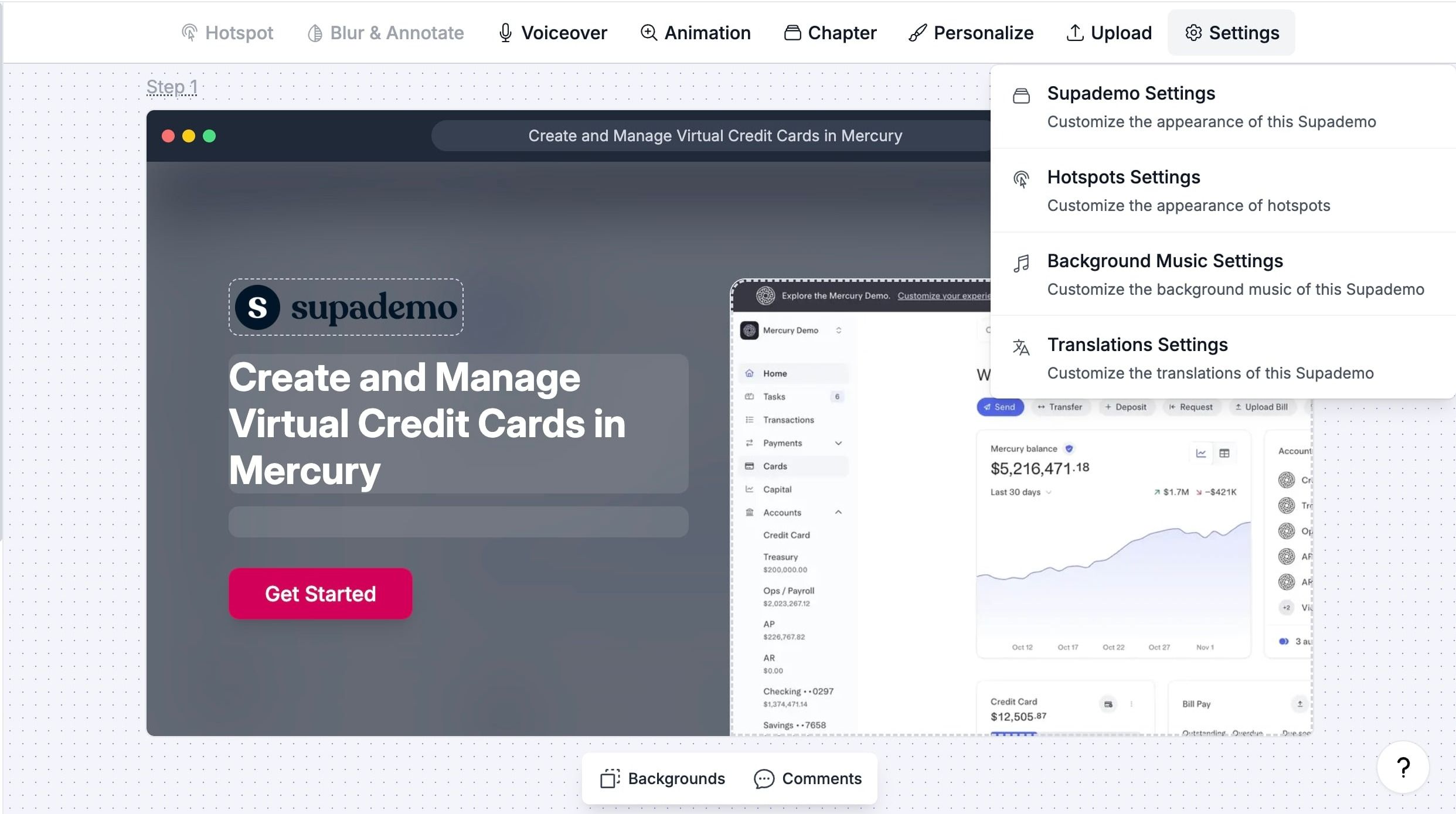Viewport: 1456px width, 814px height.
Task: Select the Personalize toolbar item
Action: pyautogui.click(x=971, y=33)
